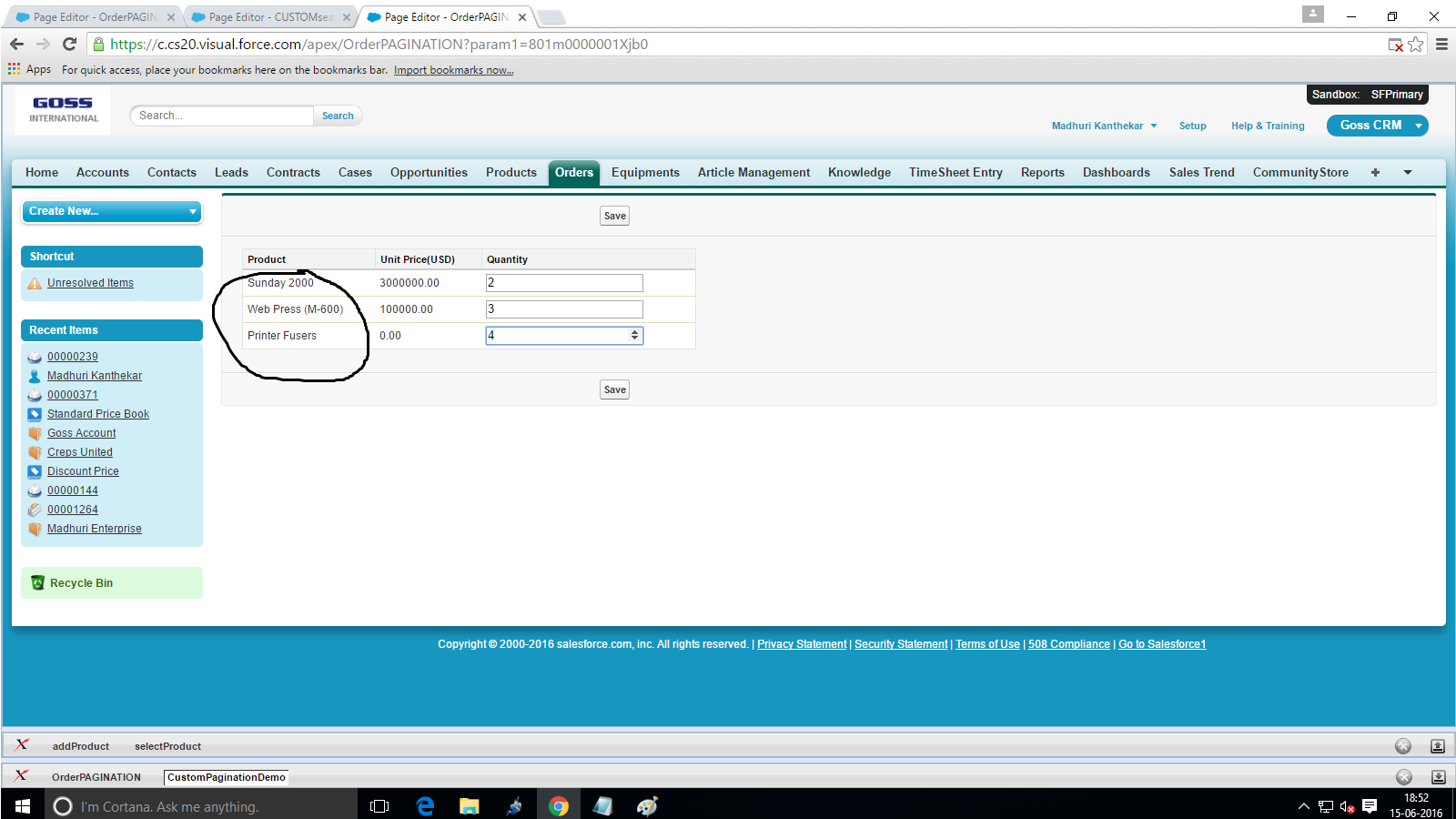
Task: Click the folder icon beside Goss Account
Action: pos(35,433)
